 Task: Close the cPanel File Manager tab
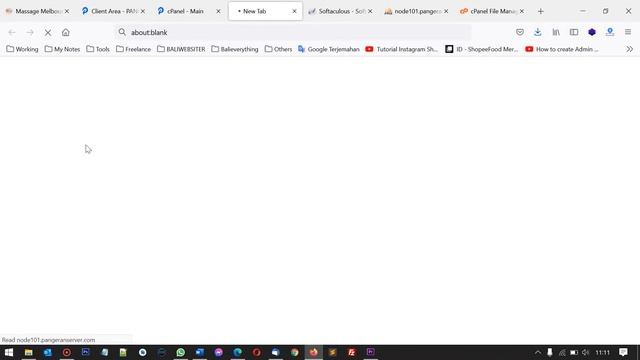[x=522, y=11]
